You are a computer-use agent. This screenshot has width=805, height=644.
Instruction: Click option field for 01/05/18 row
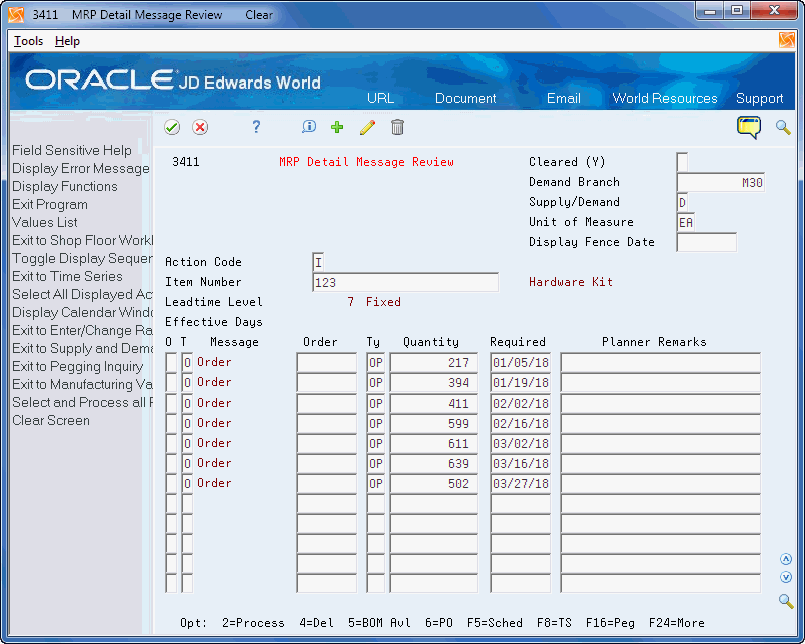171,363
